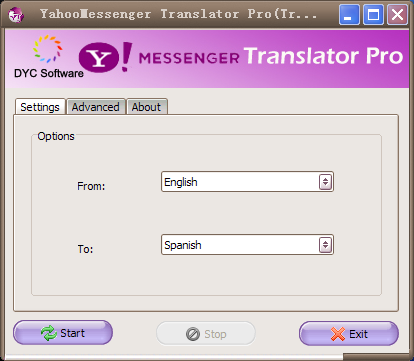Open the About tab
This screenshot has height=361, width=414.
tap(146, 107)
